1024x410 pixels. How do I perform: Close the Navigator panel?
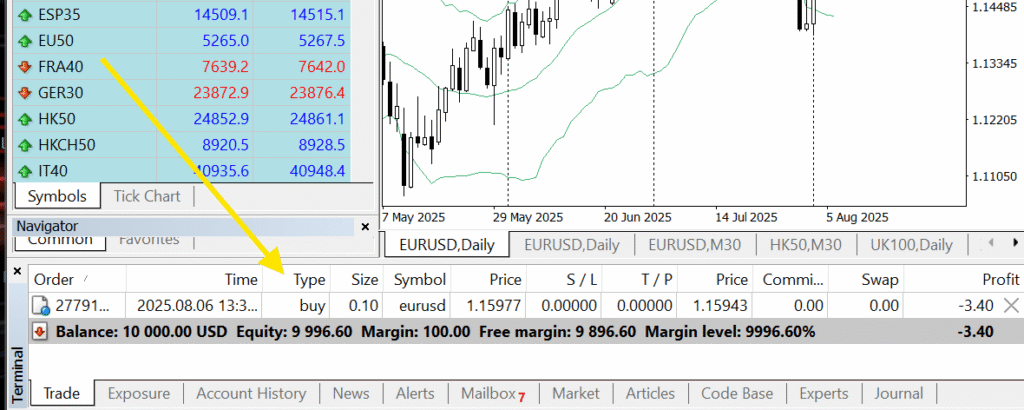point(363,227)
